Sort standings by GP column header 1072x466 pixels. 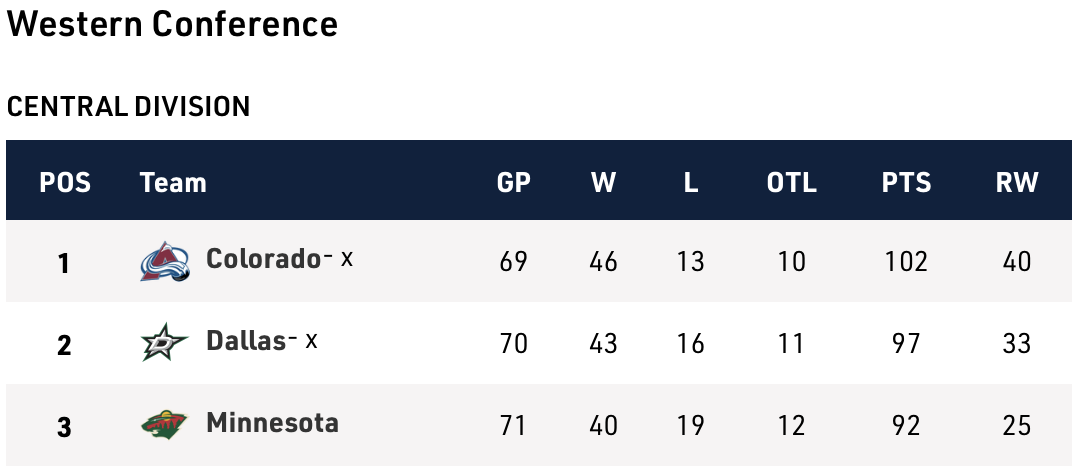513,182
